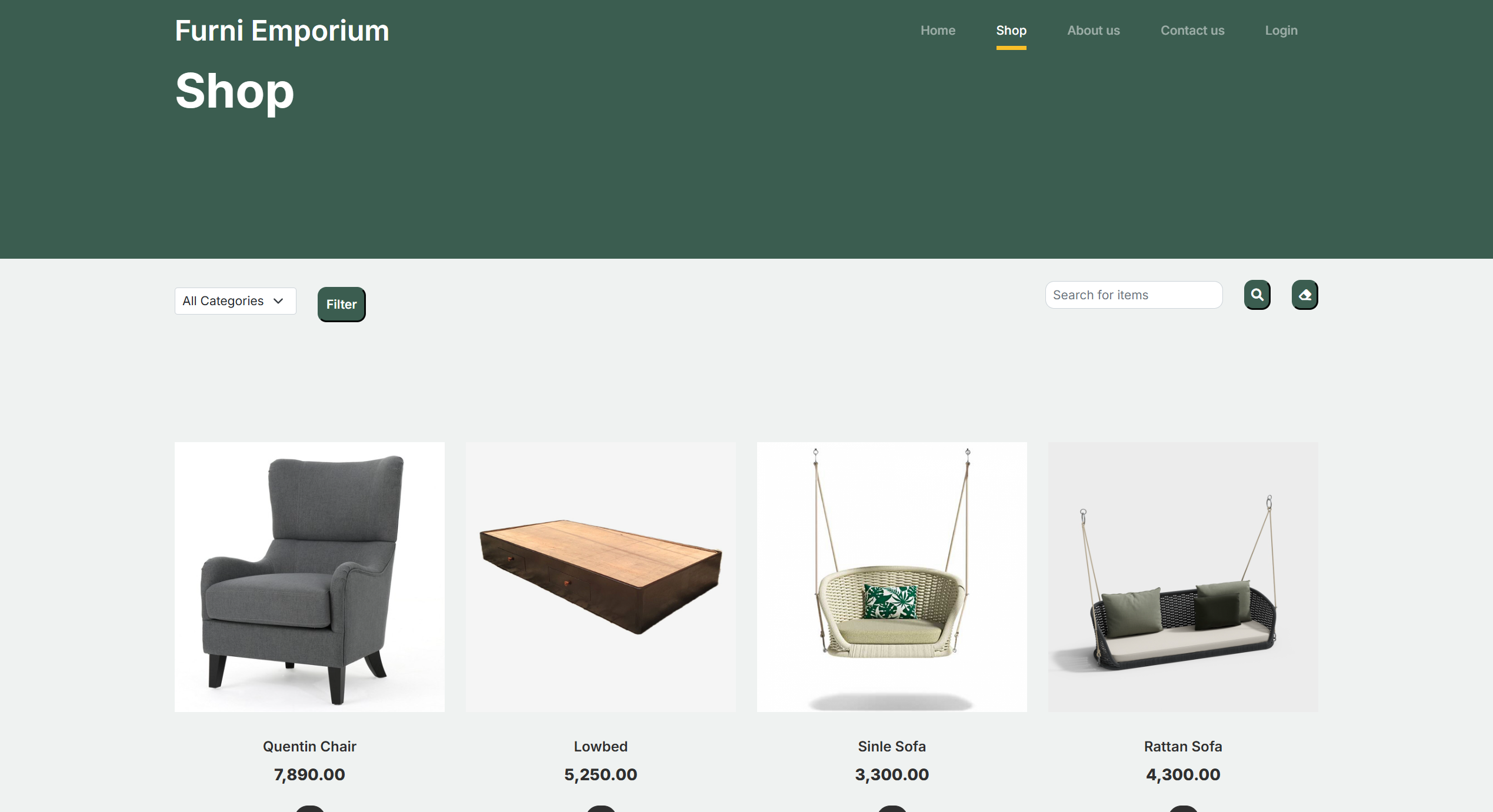The width and height of the screenshot is (1493, 812).
Task: Open the Login link
Action: [1281, 31]
